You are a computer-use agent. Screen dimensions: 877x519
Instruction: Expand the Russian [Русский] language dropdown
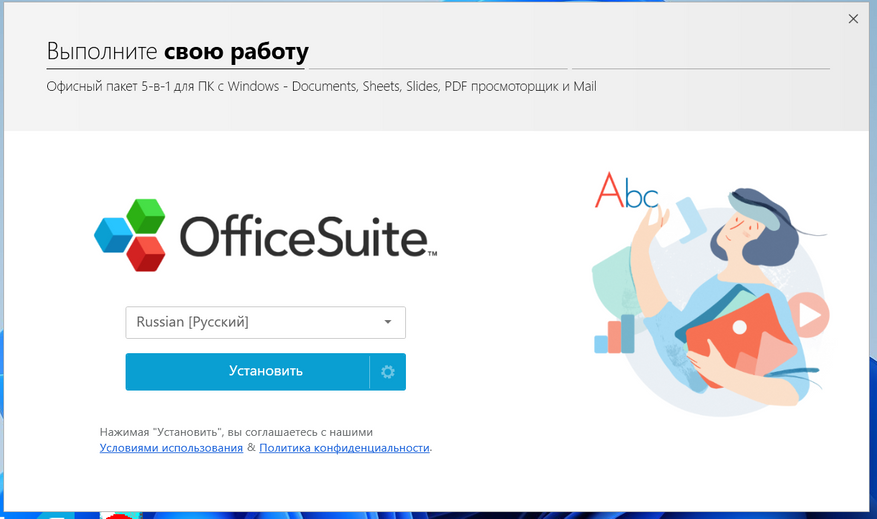click(265, 323)
